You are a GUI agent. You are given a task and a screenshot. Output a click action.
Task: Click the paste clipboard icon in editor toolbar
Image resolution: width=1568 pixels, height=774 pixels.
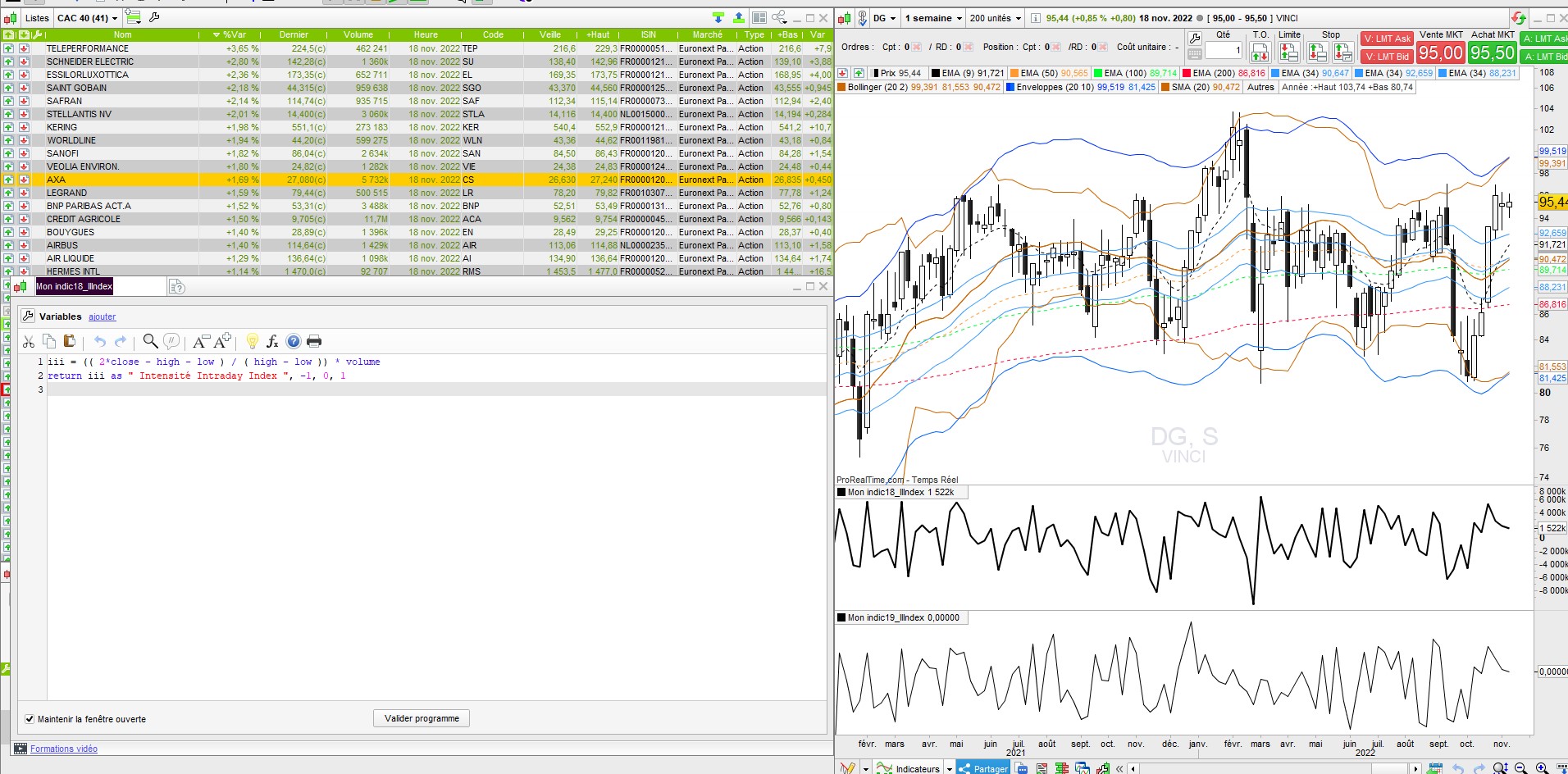(69, 342)
